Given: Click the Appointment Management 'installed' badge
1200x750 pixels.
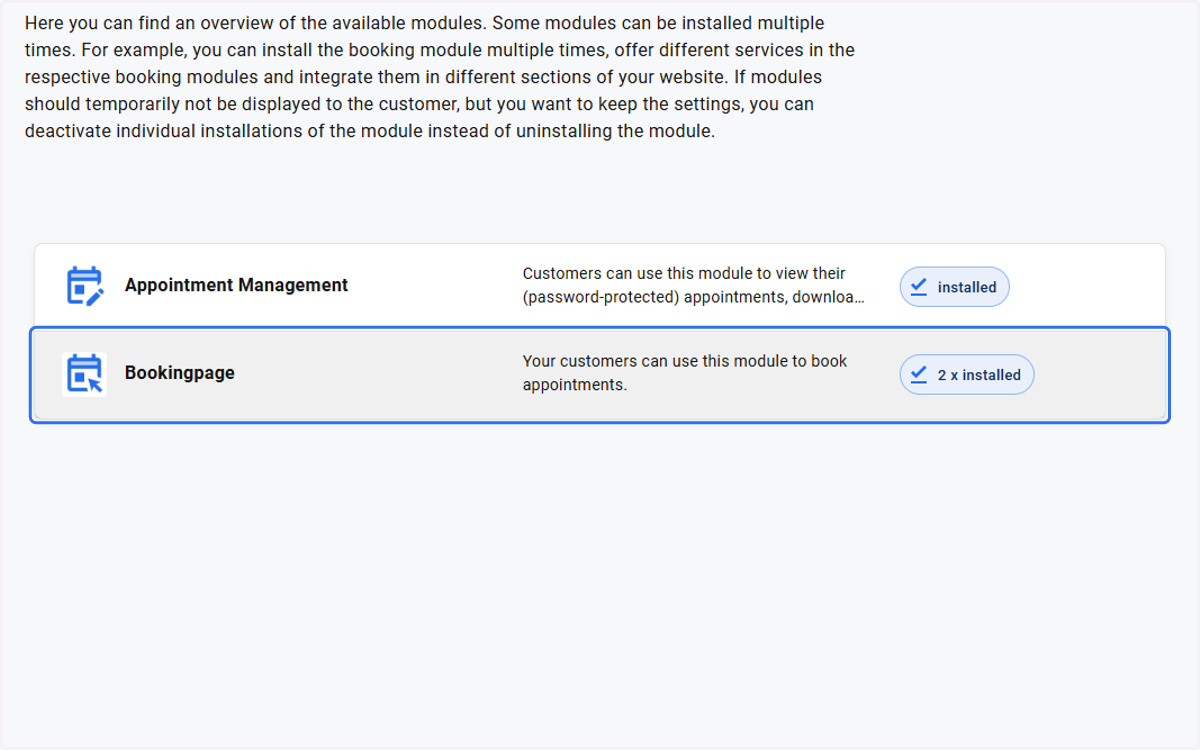Looking at the screenshot, I should click(954, 287).
